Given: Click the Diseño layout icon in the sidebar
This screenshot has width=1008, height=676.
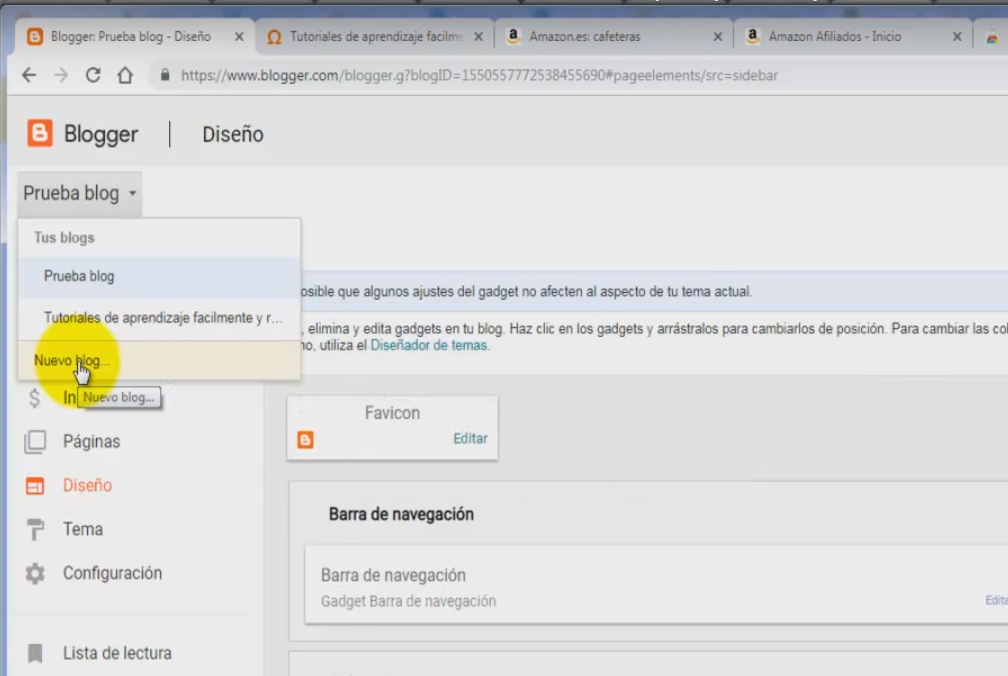Looking at the screenshot, I should coord(35,486).
